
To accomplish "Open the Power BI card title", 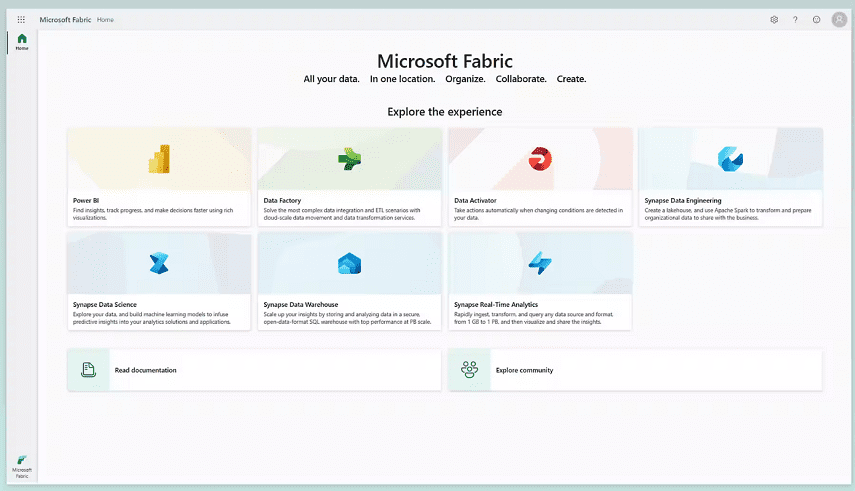I will [86, 200].
